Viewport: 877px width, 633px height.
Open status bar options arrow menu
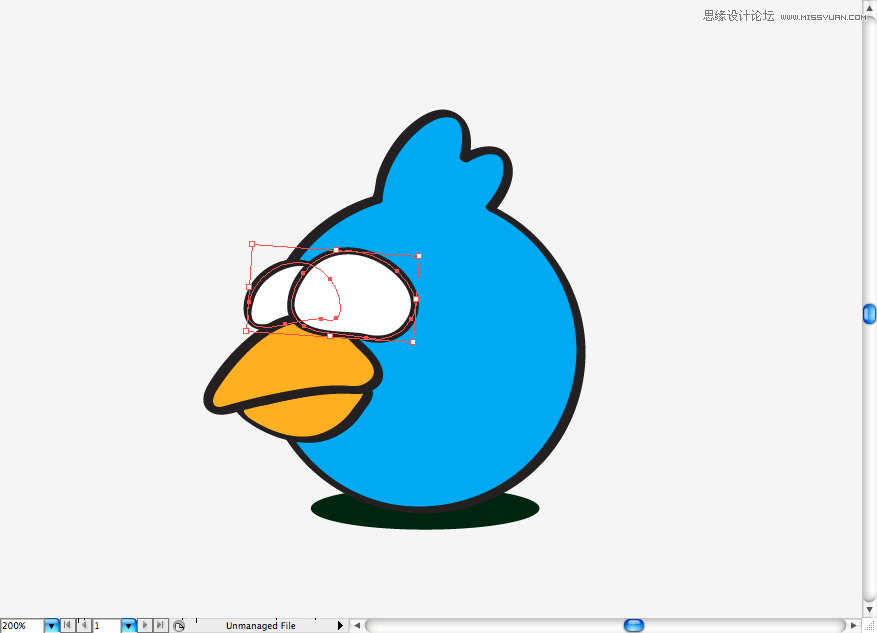click(x=340, y=626)
